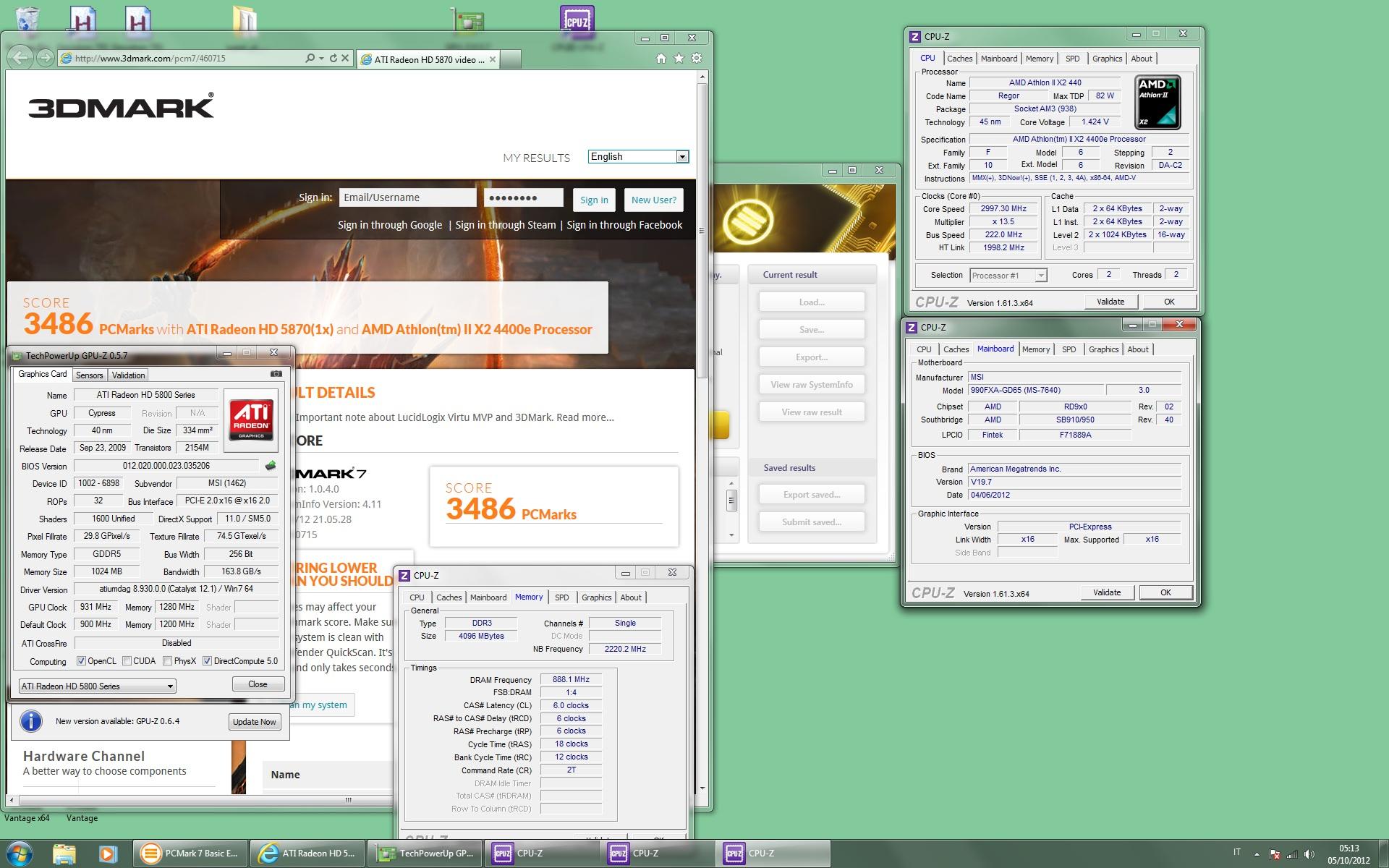The width and height of the screenshot is (1389, 868).
Task: Open Caches tab in top CPU-Z window
Action: point(959,59)
